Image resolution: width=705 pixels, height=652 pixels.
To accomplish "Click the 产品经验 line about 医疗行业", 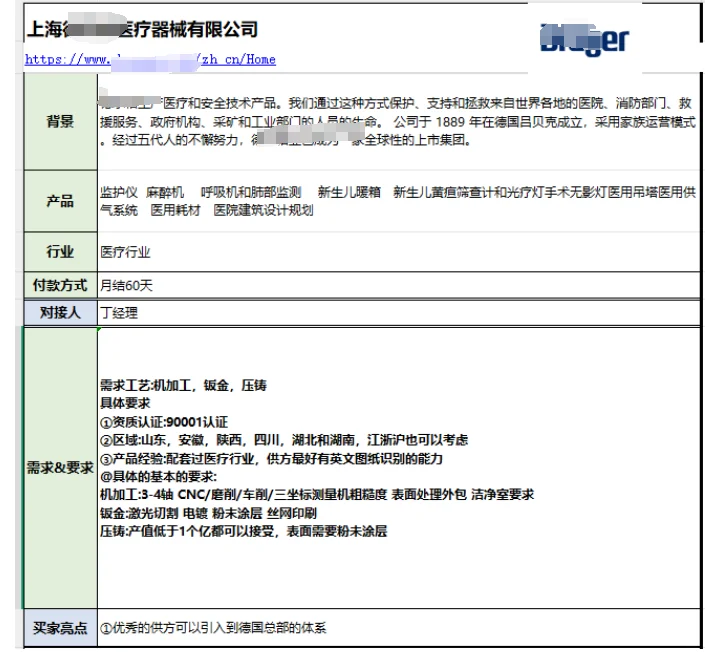I will 272,459.
